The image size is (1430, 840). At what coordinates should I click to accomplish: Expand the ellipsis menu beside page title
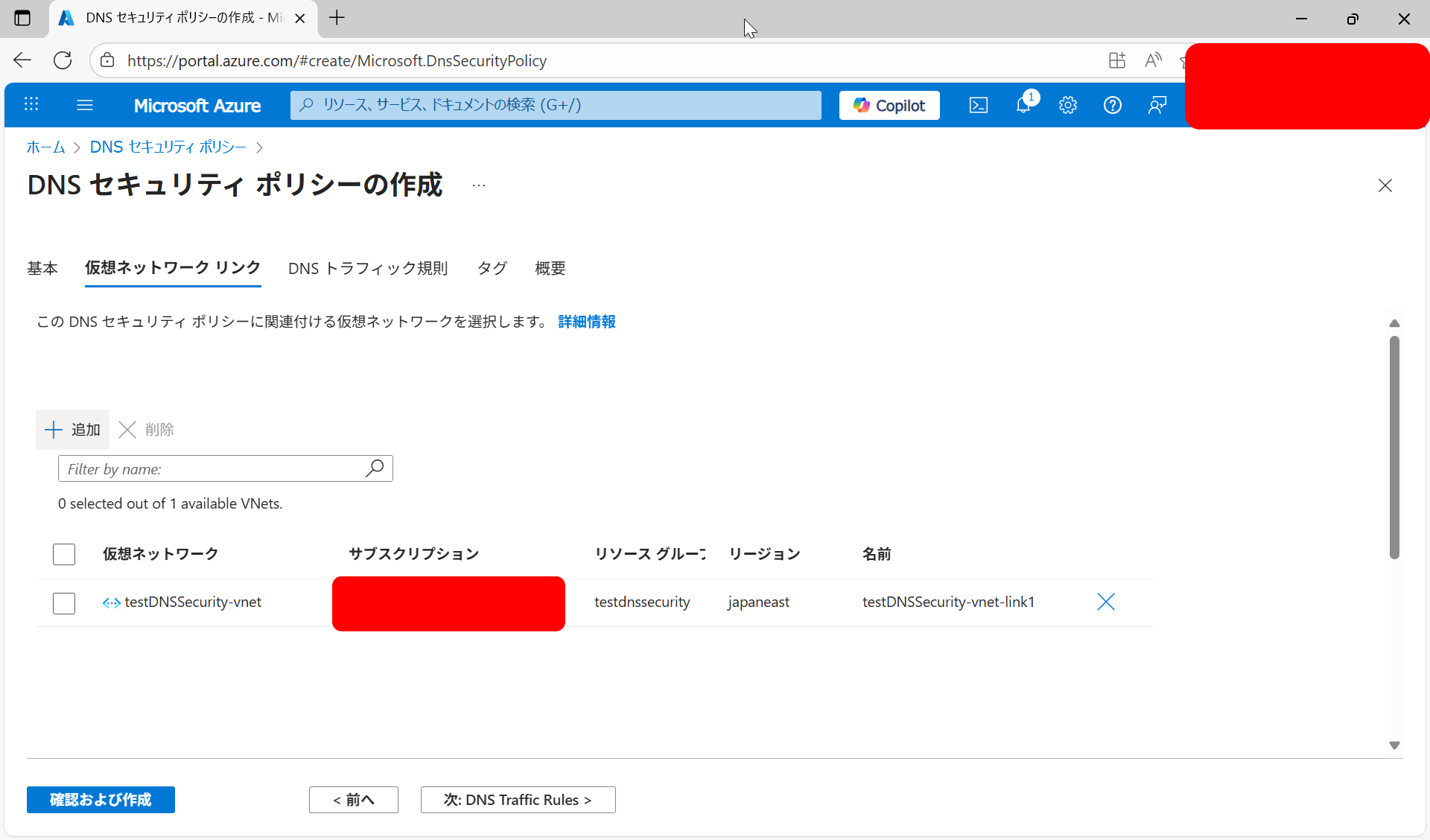[479, 185]
